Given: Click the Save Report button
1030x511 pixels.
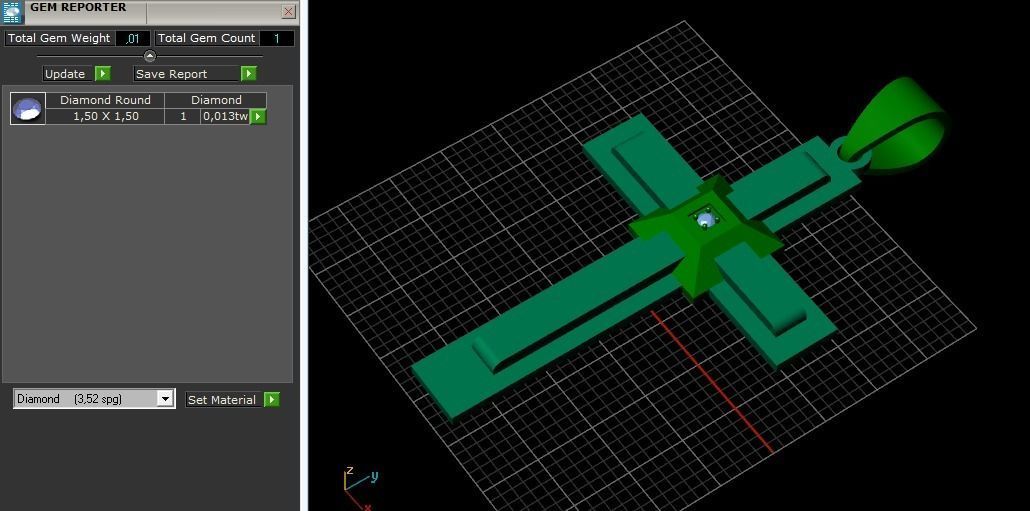Looking at the screenshot, I should 187,74.
